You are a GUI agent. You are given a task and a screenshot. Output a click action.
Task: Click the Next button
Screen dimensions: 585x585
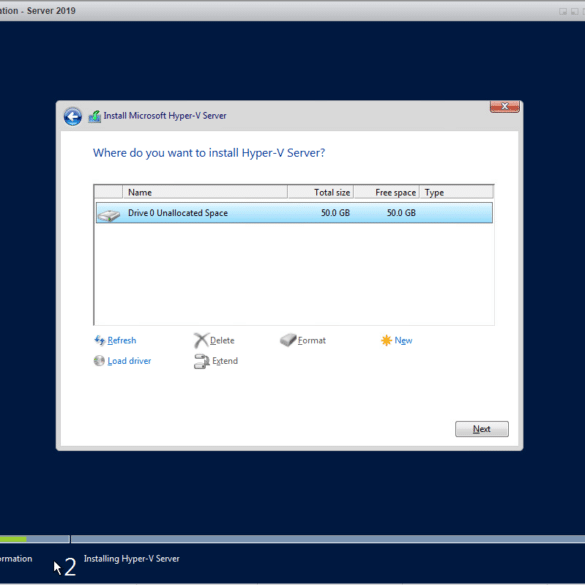(482, 429)
